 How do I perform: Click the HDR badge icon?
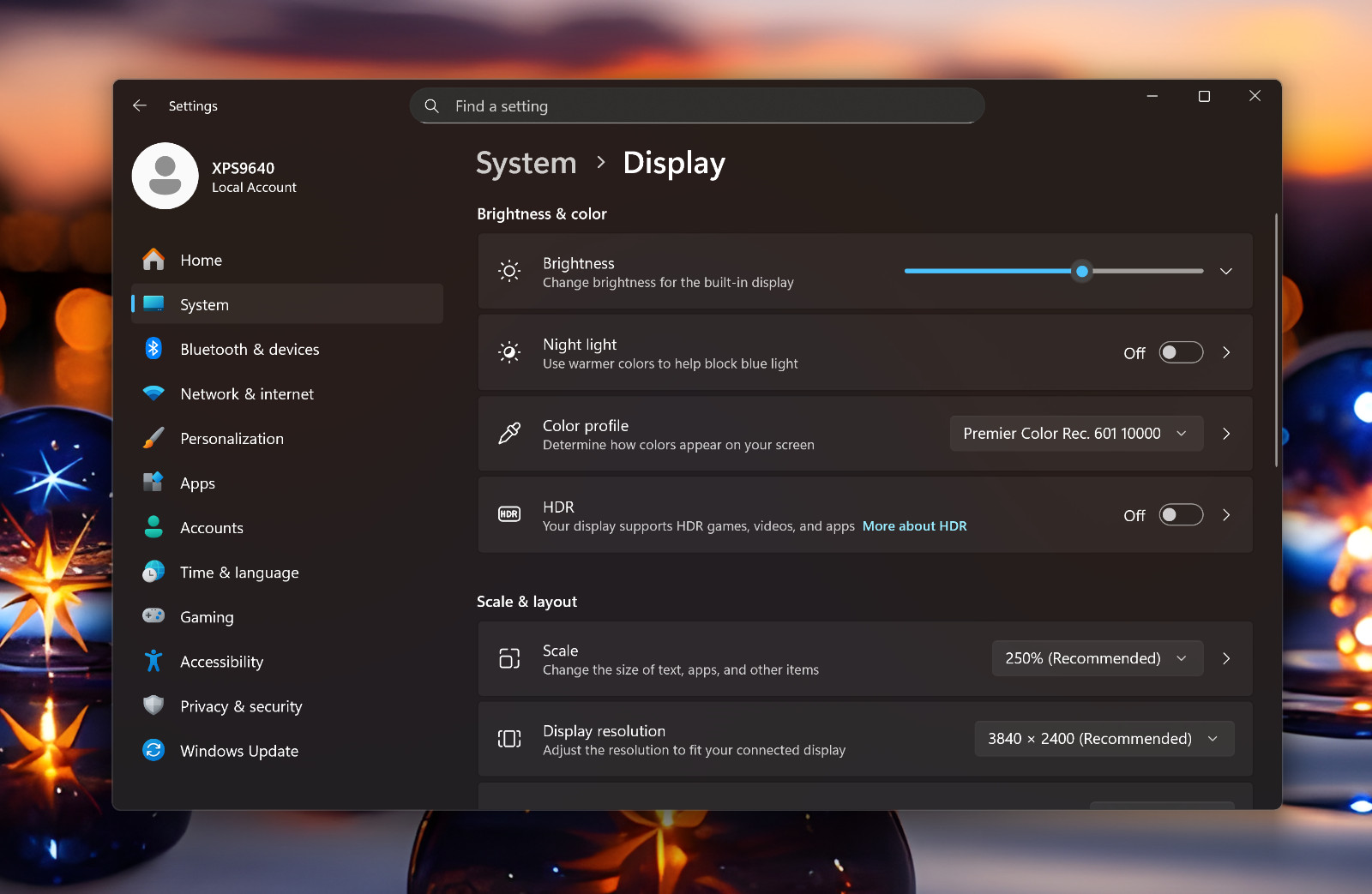(509, 514)
